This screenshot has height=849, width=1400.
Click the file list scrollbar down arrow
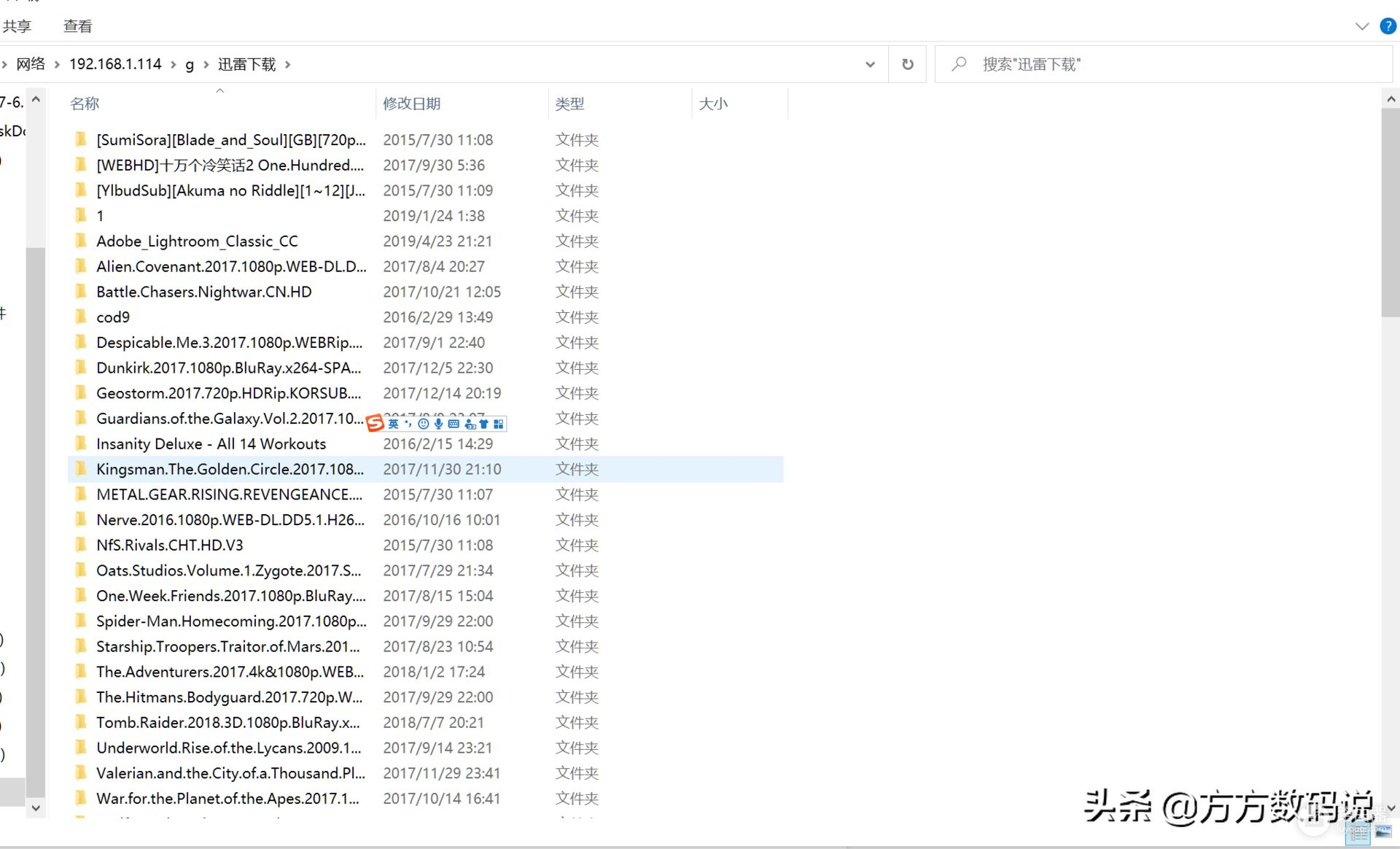tap(1391, 808)
